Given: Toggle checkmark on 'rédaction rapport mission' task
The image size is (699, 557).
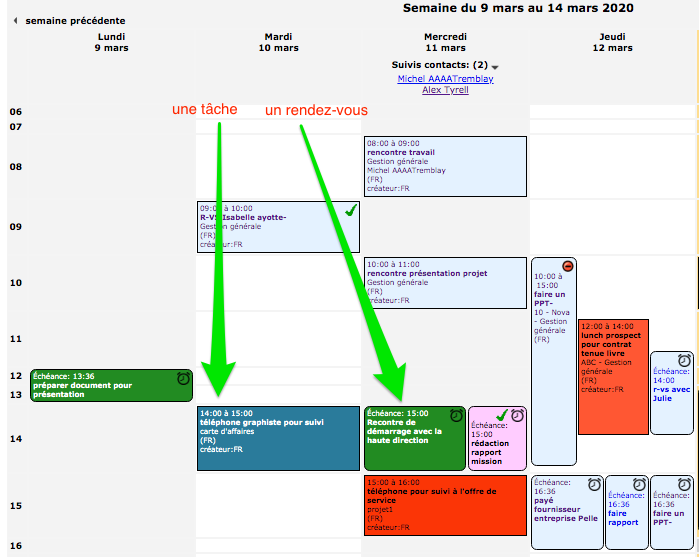Looking at the screenshot, I should click(501, 415).
